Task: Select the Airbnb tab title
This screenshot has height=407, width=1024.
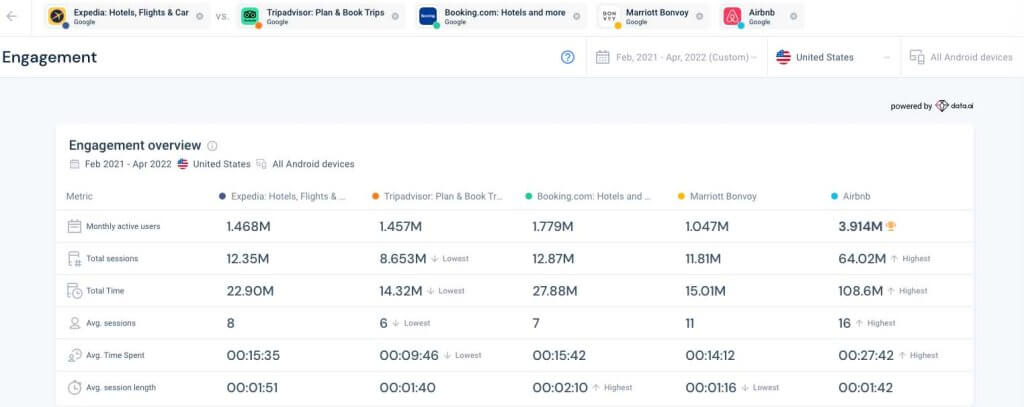Action: 761,12
